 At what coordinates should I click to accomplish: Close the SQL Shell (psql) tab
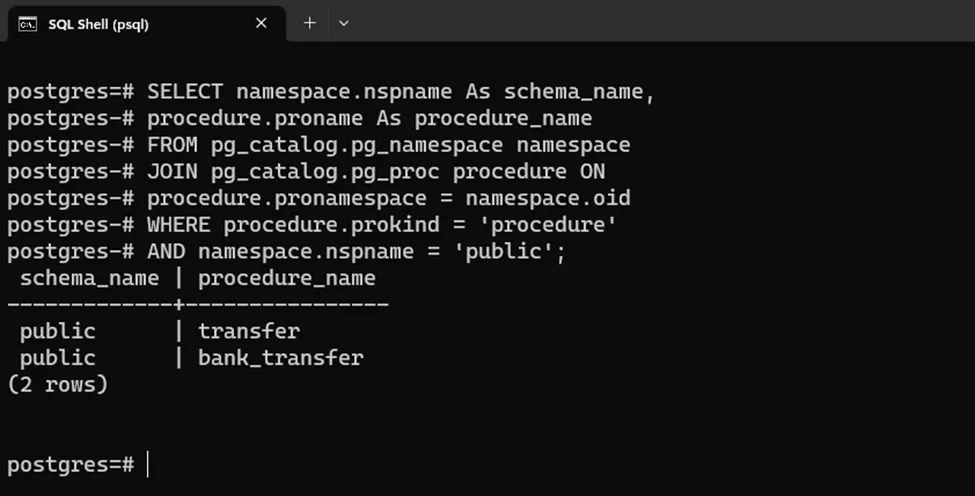261,23
